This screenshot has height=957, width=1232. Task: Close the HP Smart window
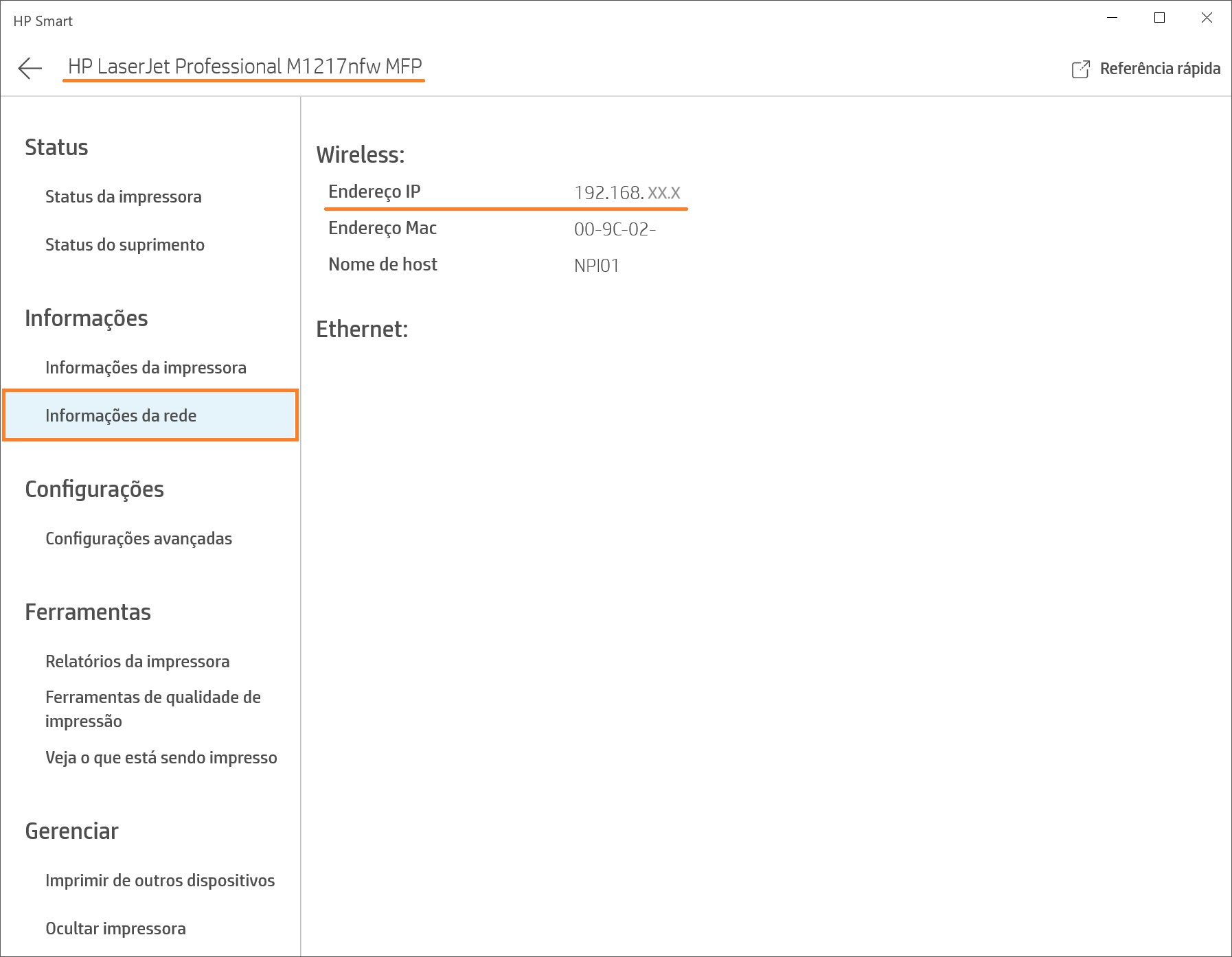pos(1207,18)
